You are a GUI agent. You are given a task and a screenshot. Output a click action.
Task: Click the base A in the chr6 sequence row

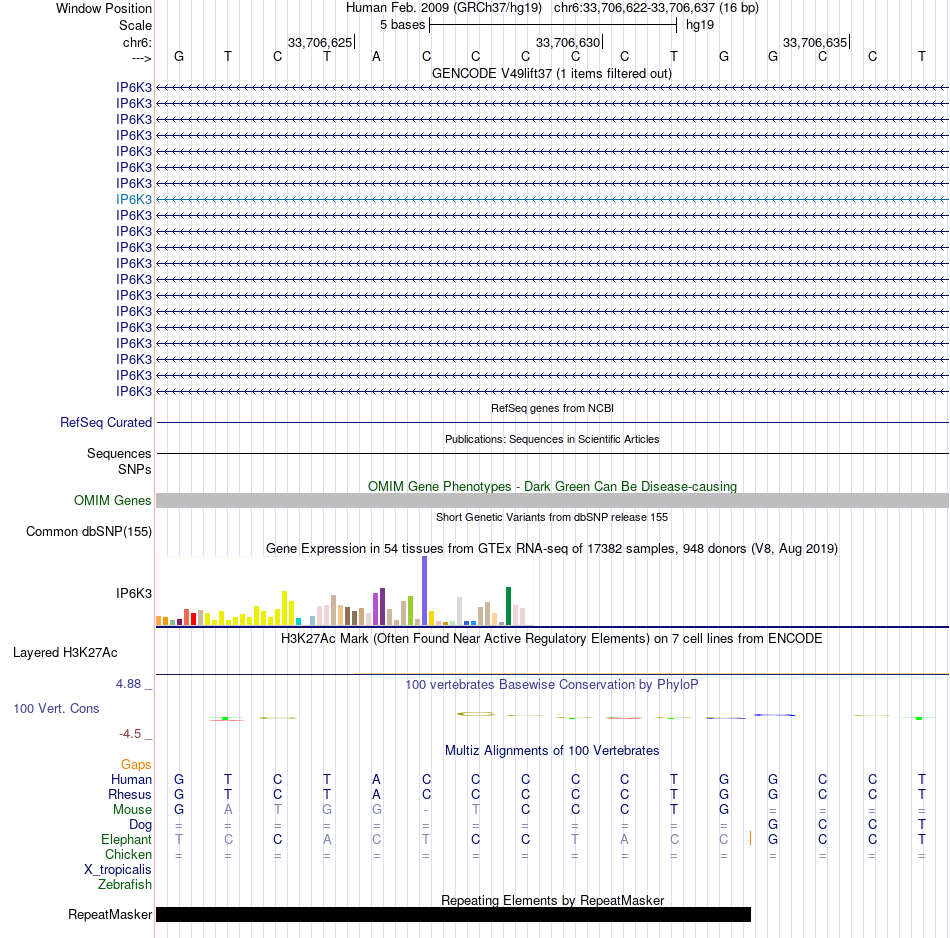click(376, 56)
